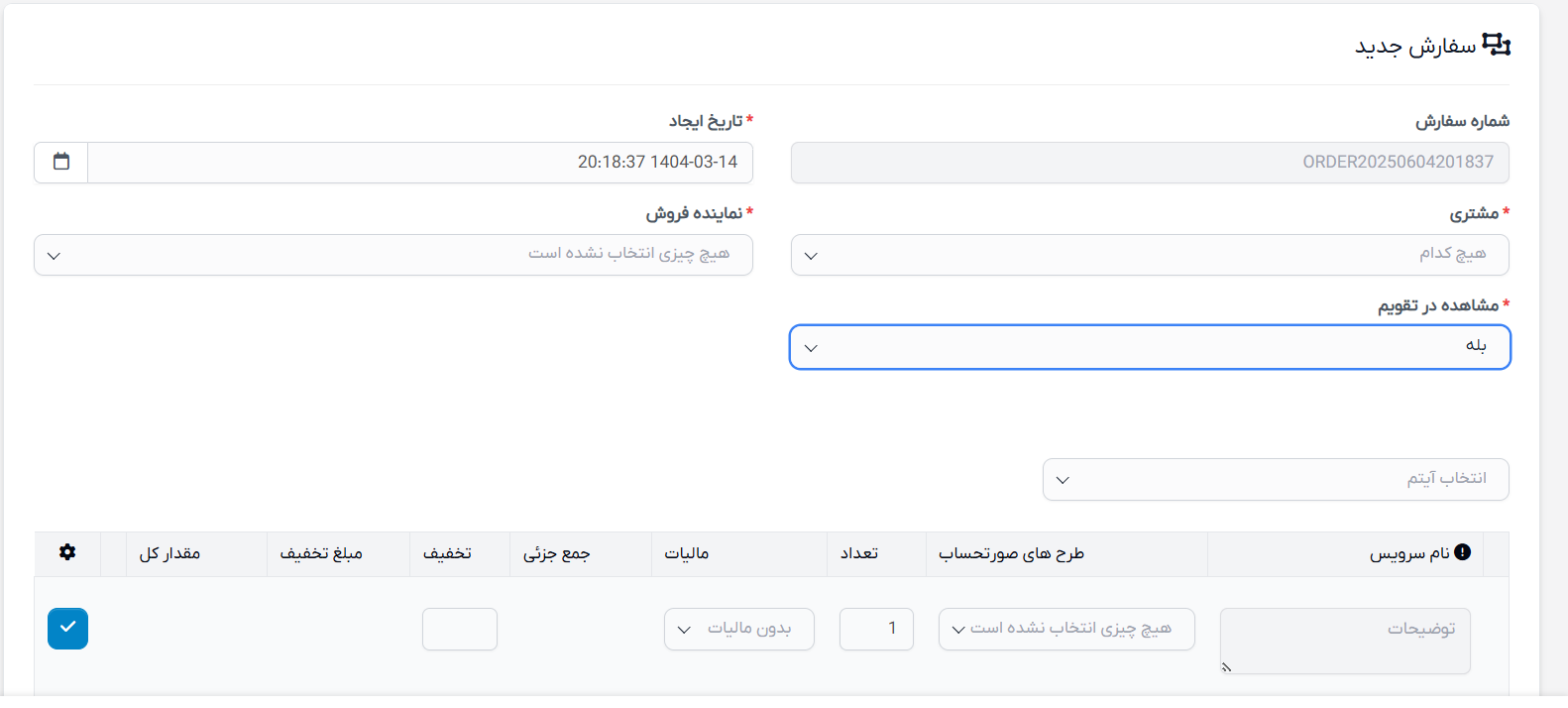Toggle the blue checkmark box in the row
The width and height of the screenshot is (1568, 708).
[x=67, y=629]
